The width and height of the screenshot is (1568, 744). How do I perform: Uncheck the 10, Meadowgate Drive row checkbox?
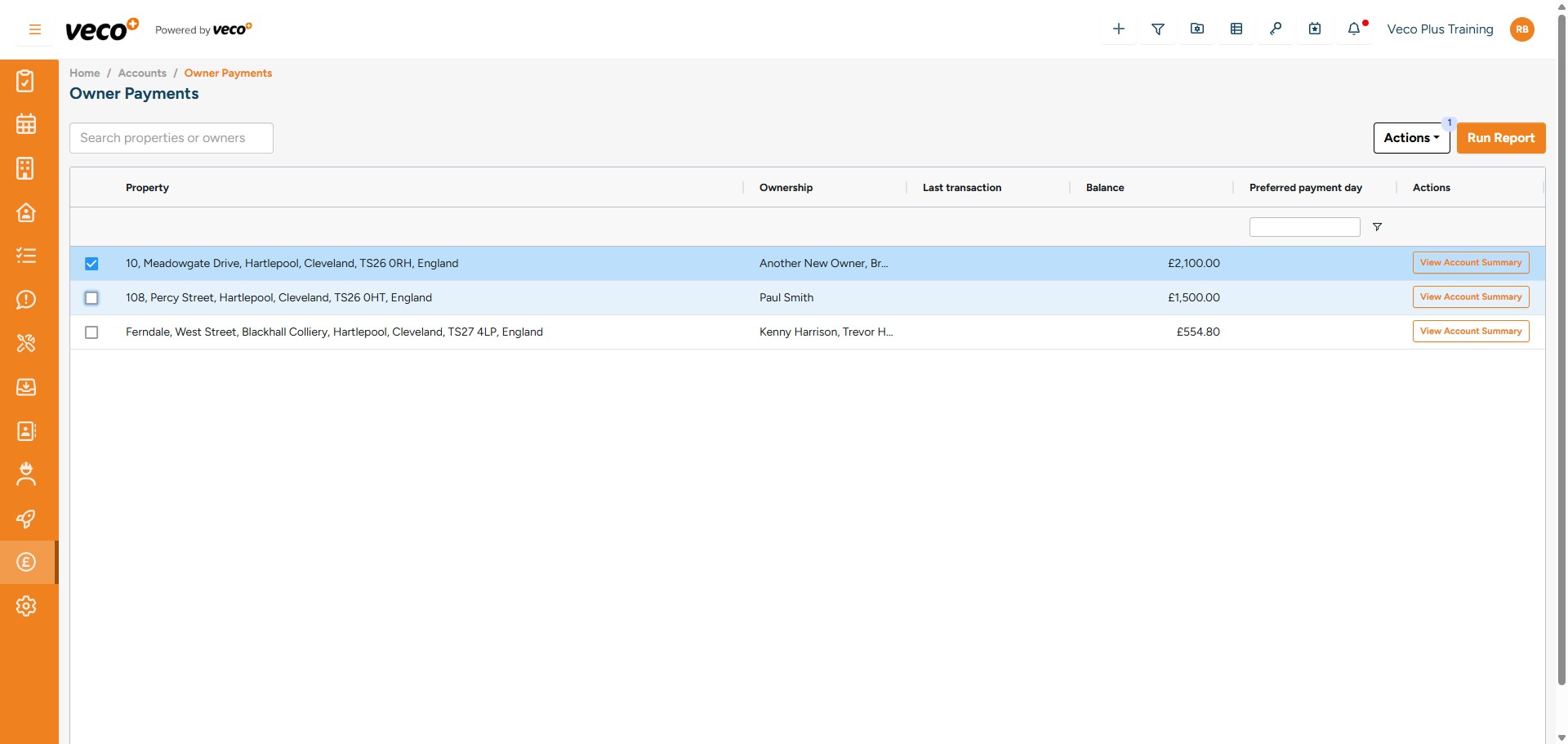[91, 264]
